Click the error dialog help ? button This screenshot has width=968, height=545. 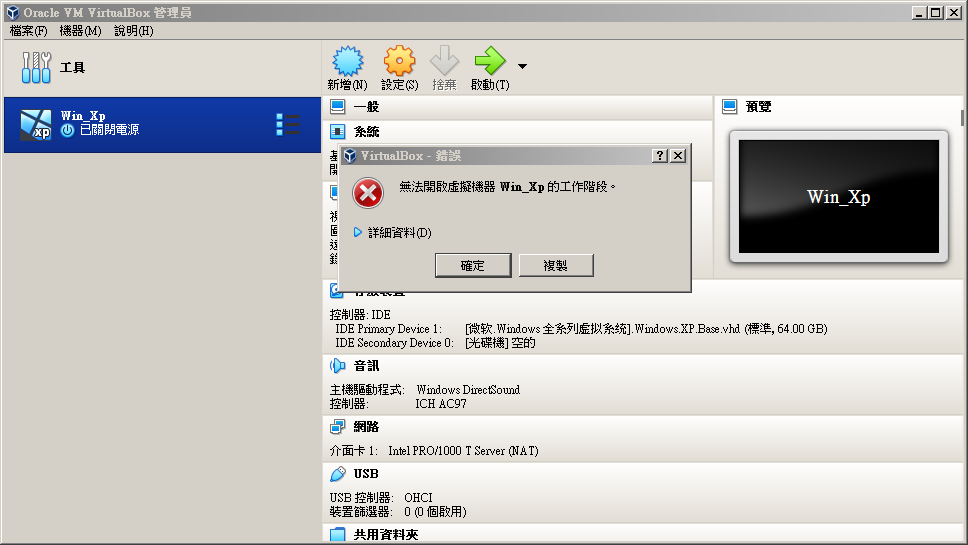(x=660, y=156)
